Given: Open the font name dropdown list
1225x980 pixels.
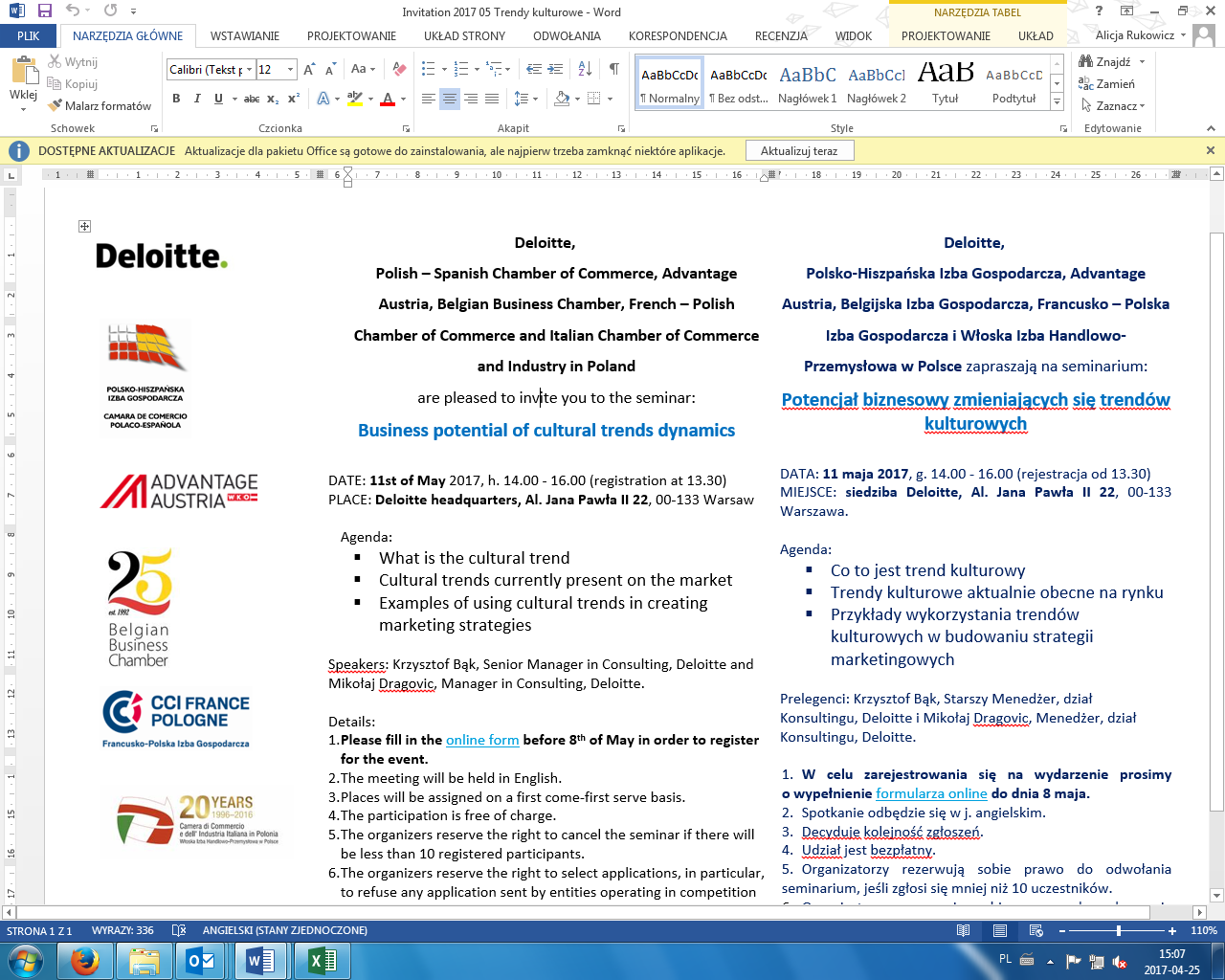Looking at the screenshot, I should (250, 70).
